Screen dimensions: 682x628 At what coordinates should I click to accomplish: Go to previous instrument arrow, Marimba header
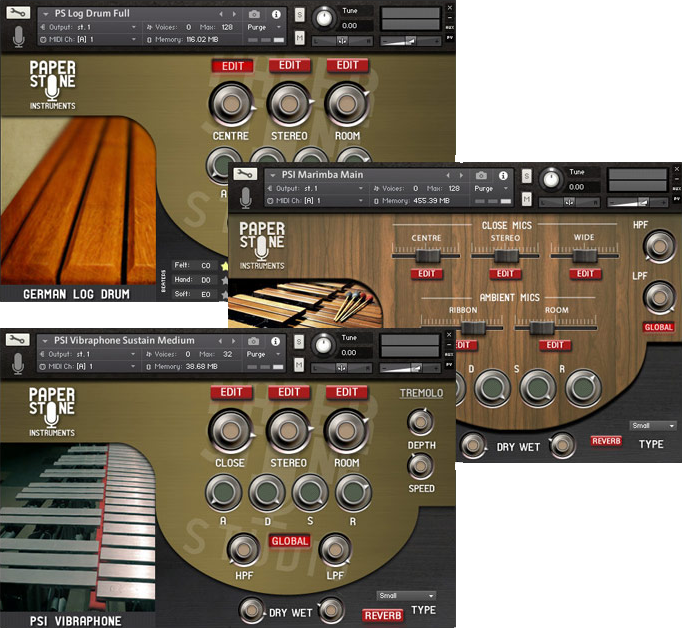pyautogui.click(x=448, y=175)
